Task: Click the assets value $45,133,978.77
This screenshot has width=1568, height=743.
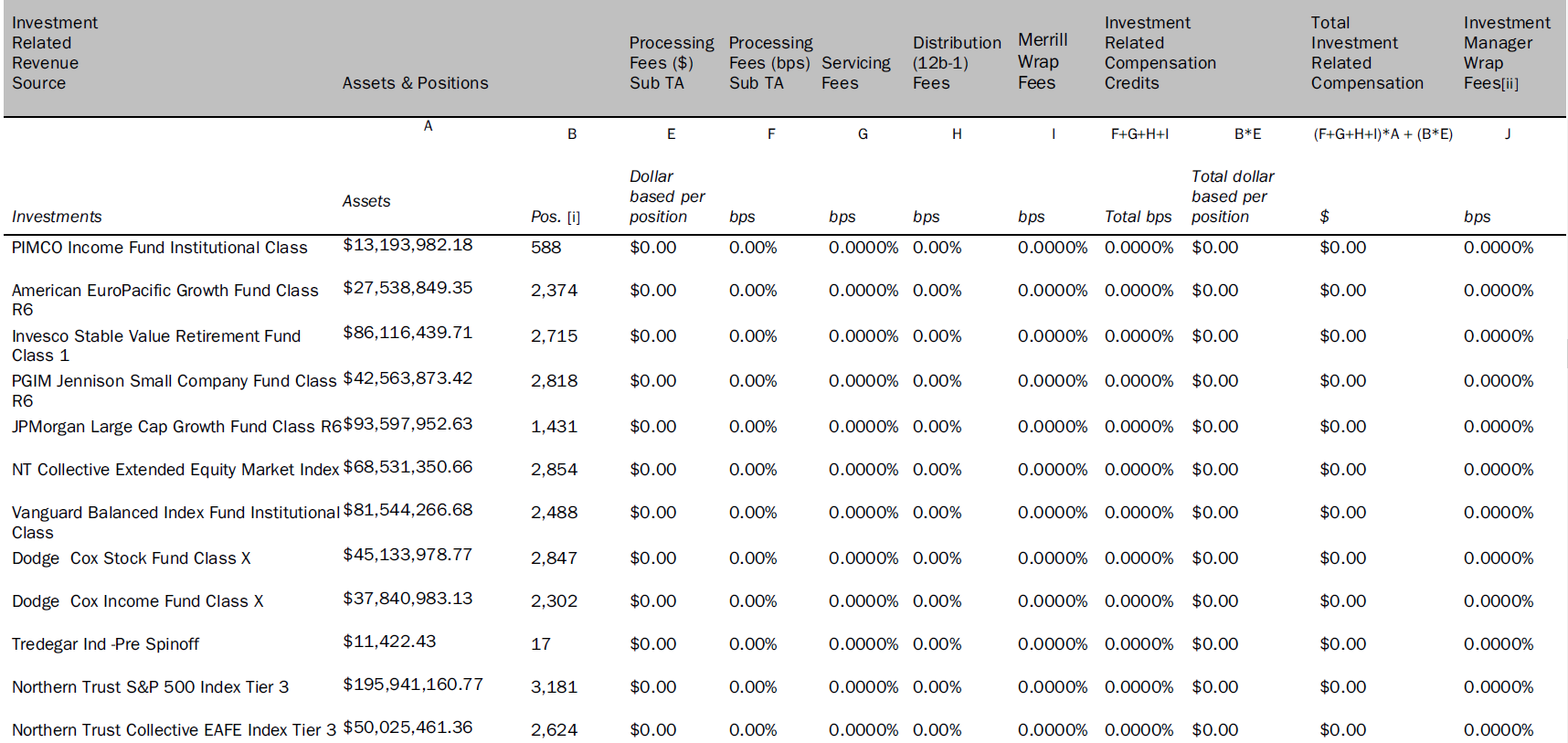Action: (x=408, y=555)
